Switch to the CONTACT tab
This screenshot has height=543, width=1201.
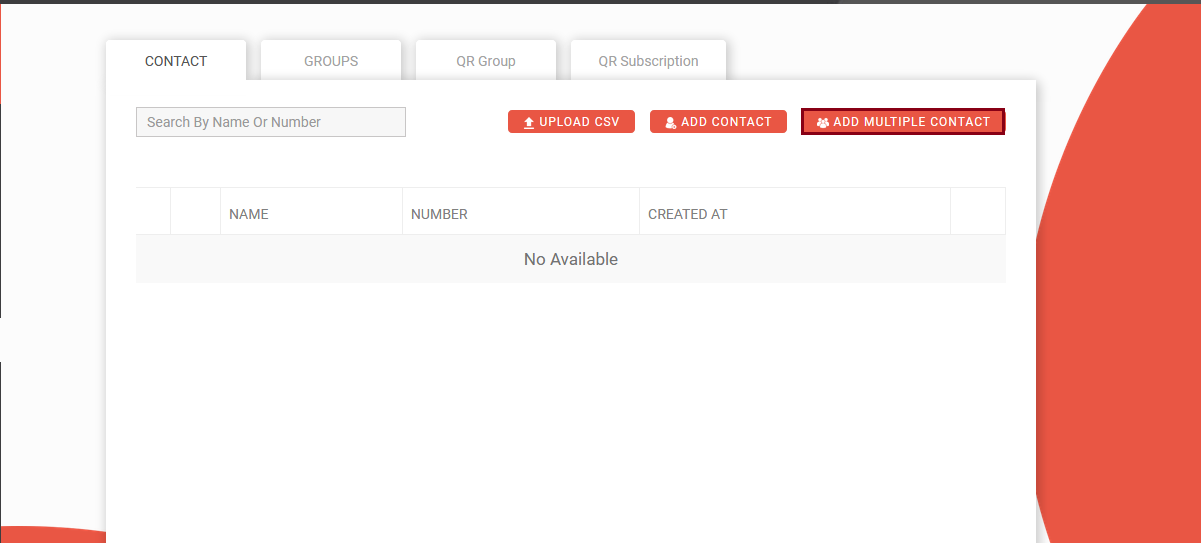pos(176,61)
